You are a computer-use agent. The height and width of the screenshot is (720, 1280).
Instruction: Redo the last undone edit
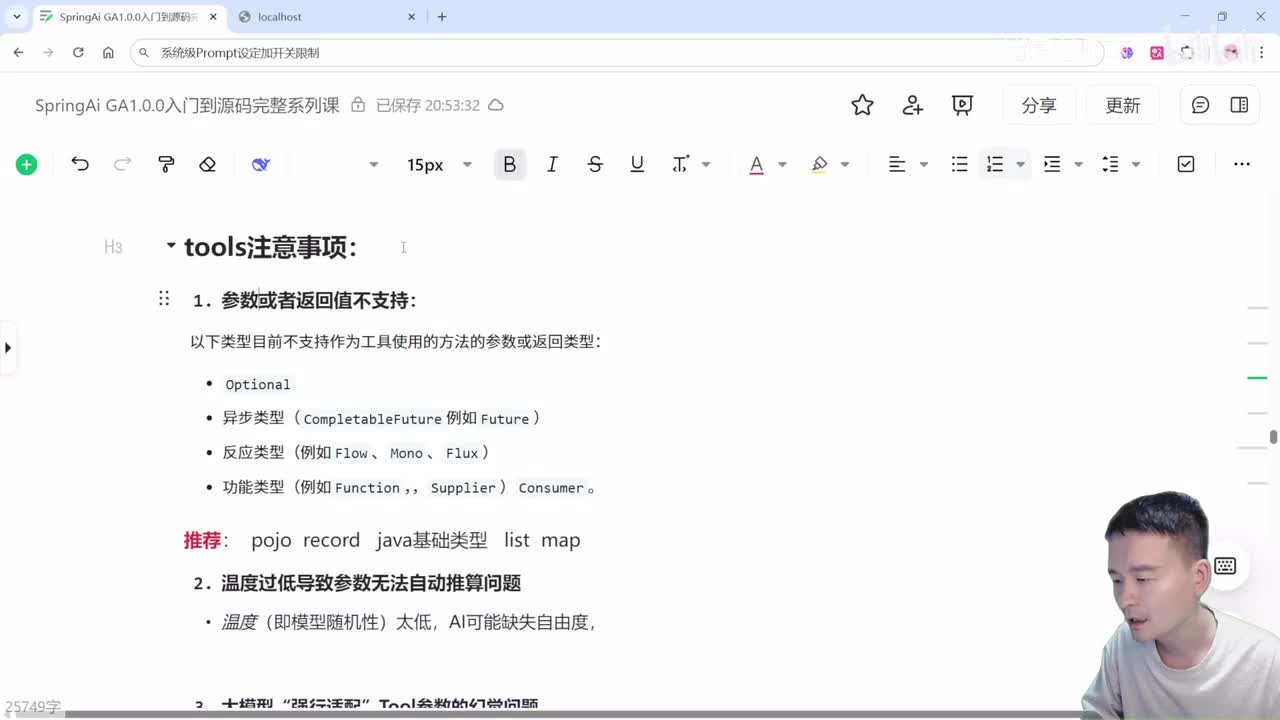122,164
